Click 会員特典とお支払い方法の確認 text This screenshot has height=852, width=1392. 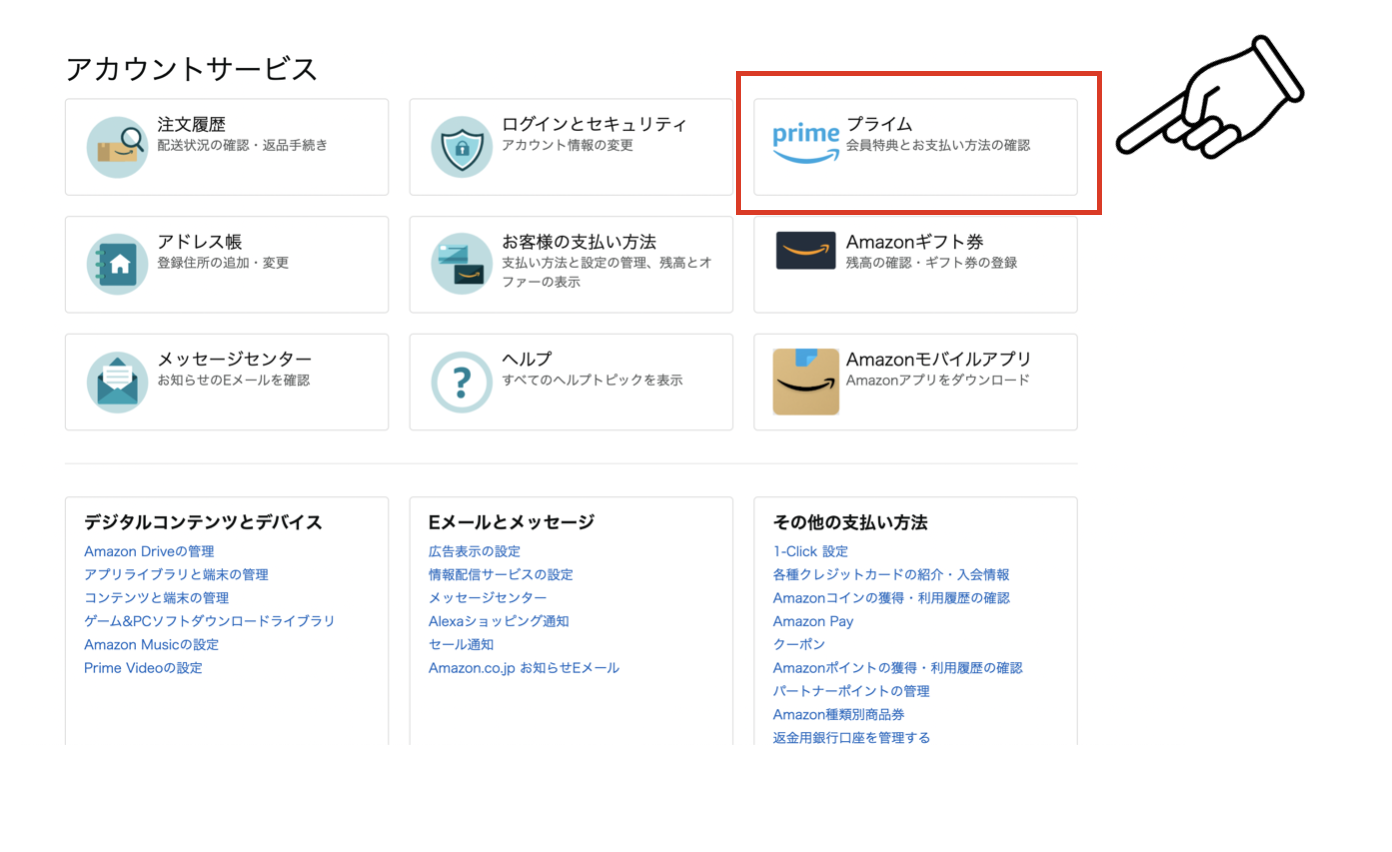(938, 145)
